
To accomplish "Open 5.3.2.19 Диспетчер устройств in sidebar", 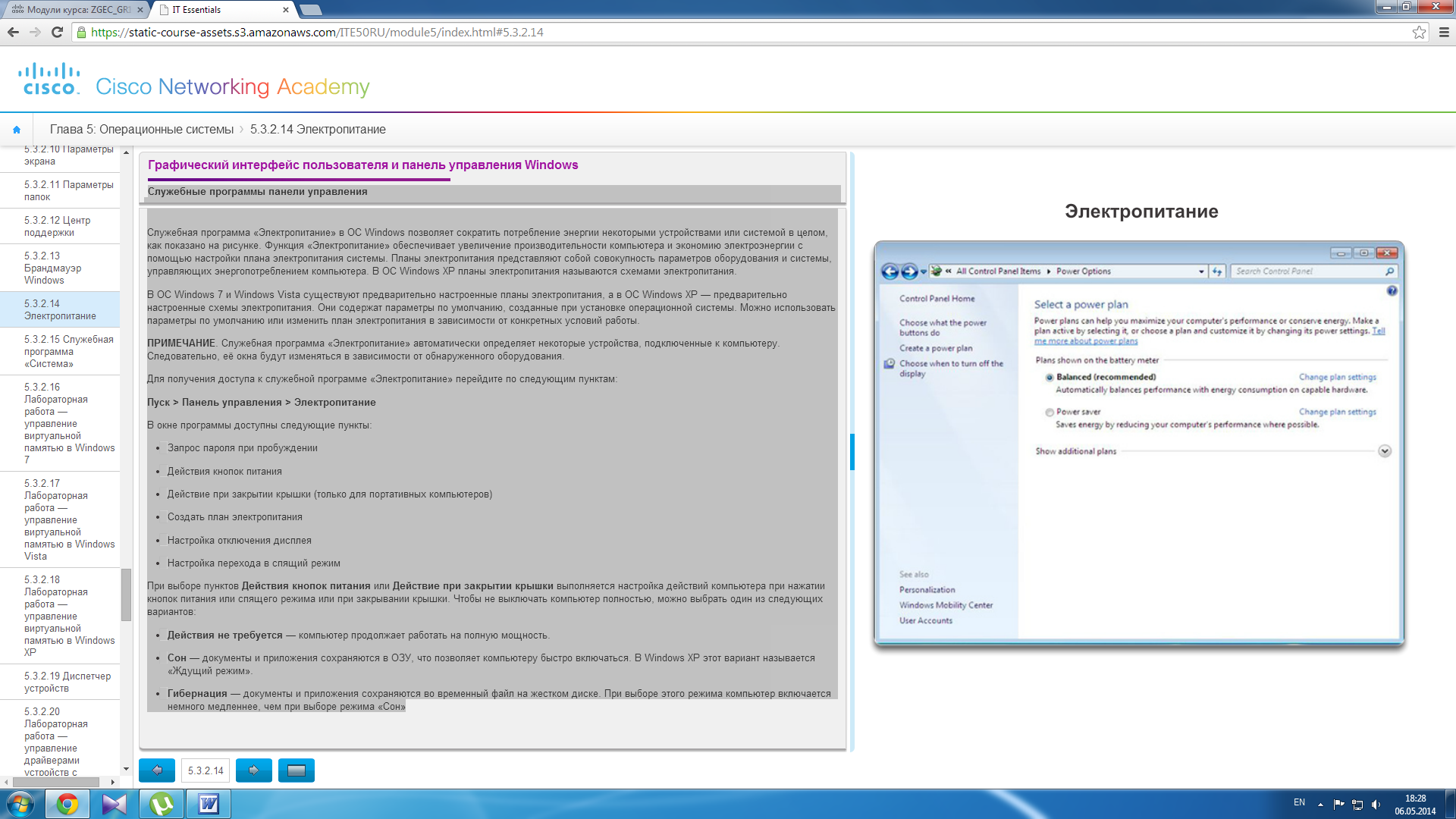I will tap(60, 682).
